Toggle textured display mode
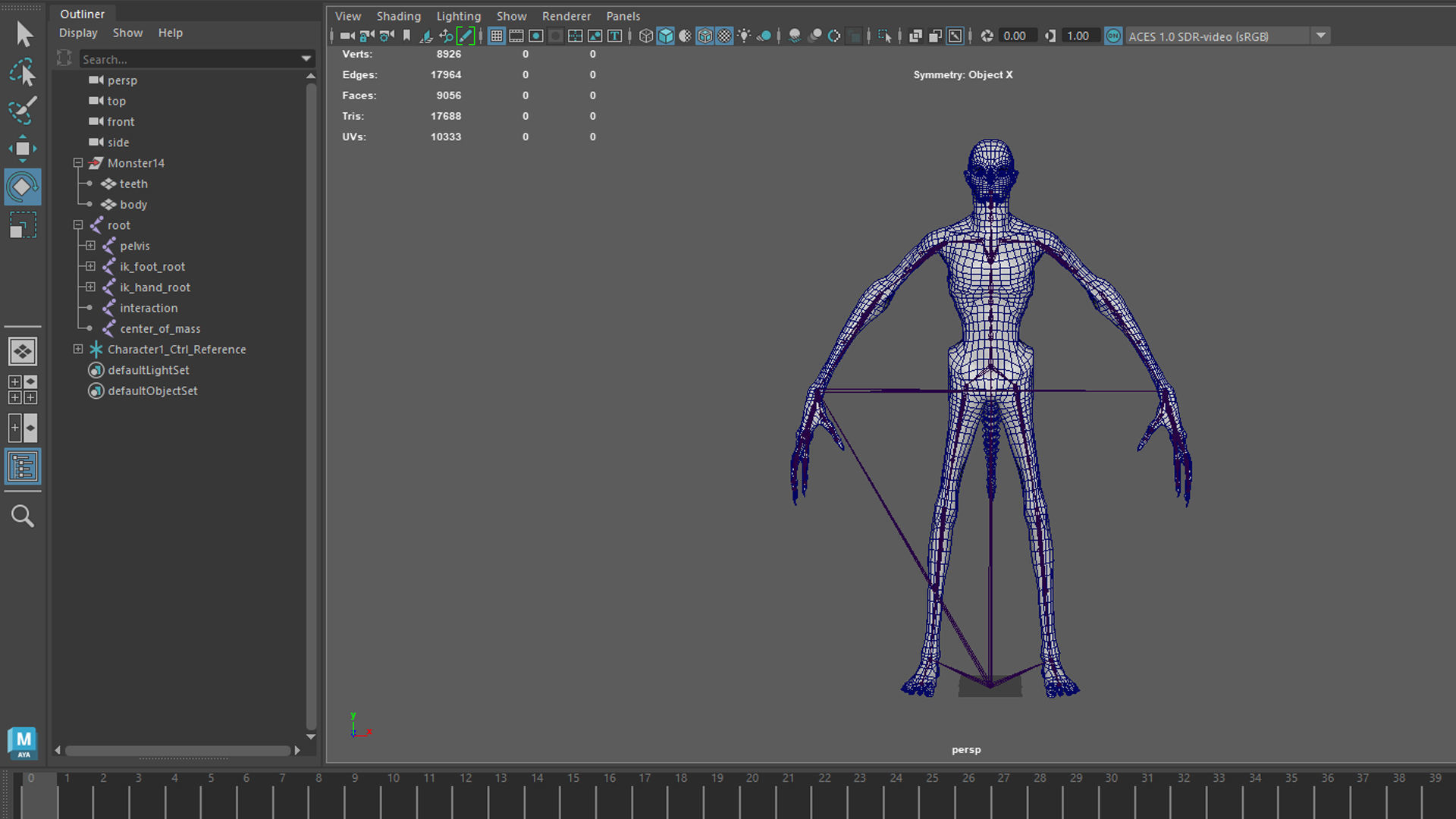This screenshot has height=819, width=1456. point(725,36)
